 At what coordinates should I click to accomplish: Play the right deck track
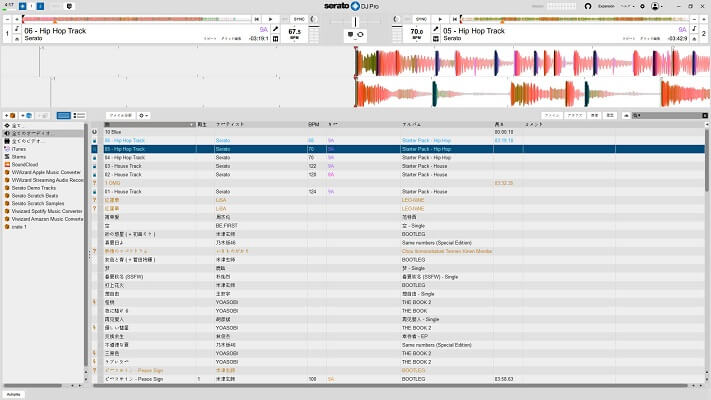click(x=440, y=19)
